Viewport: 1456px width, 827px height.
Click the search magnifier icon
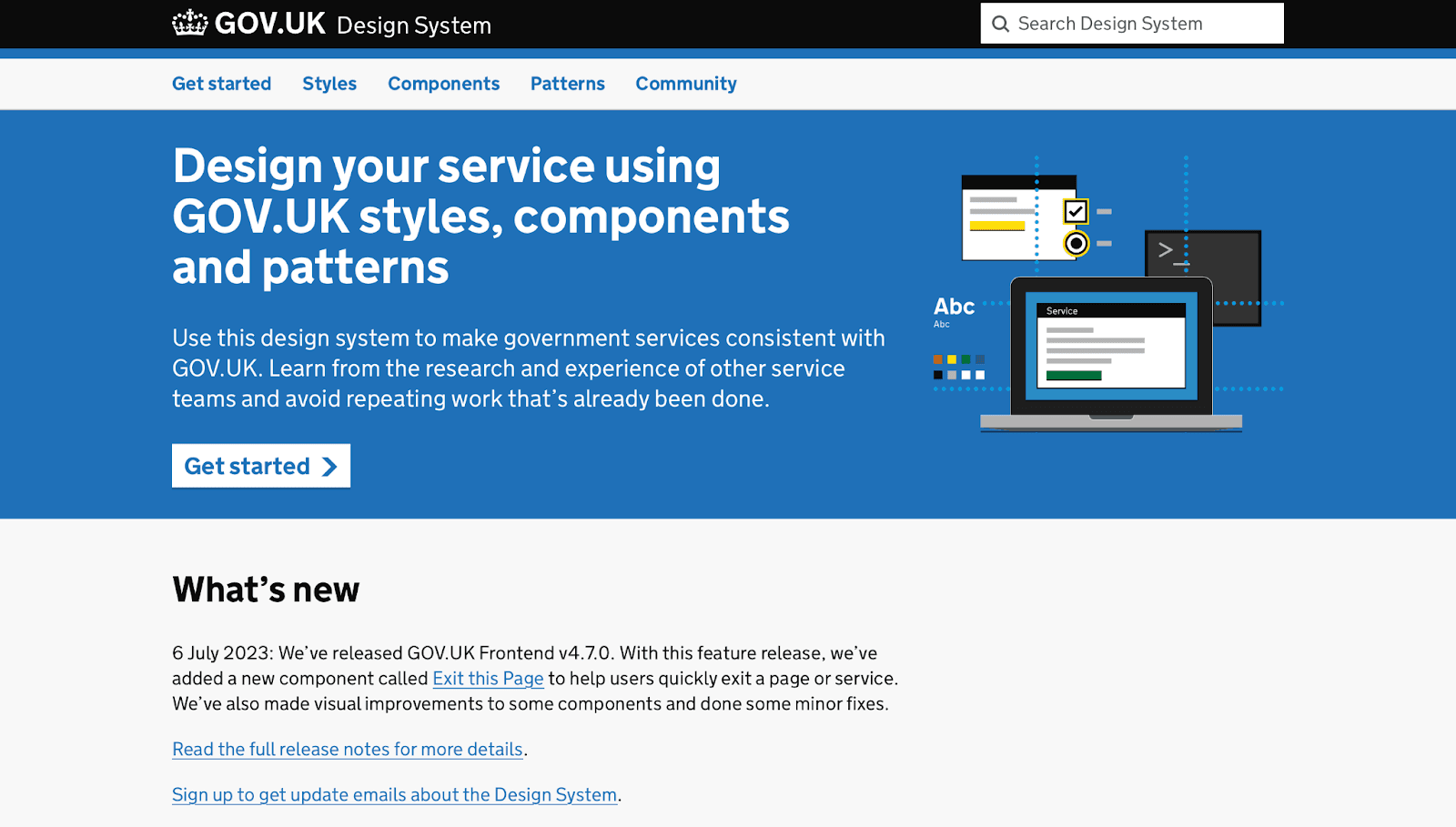pos(1000,24)
